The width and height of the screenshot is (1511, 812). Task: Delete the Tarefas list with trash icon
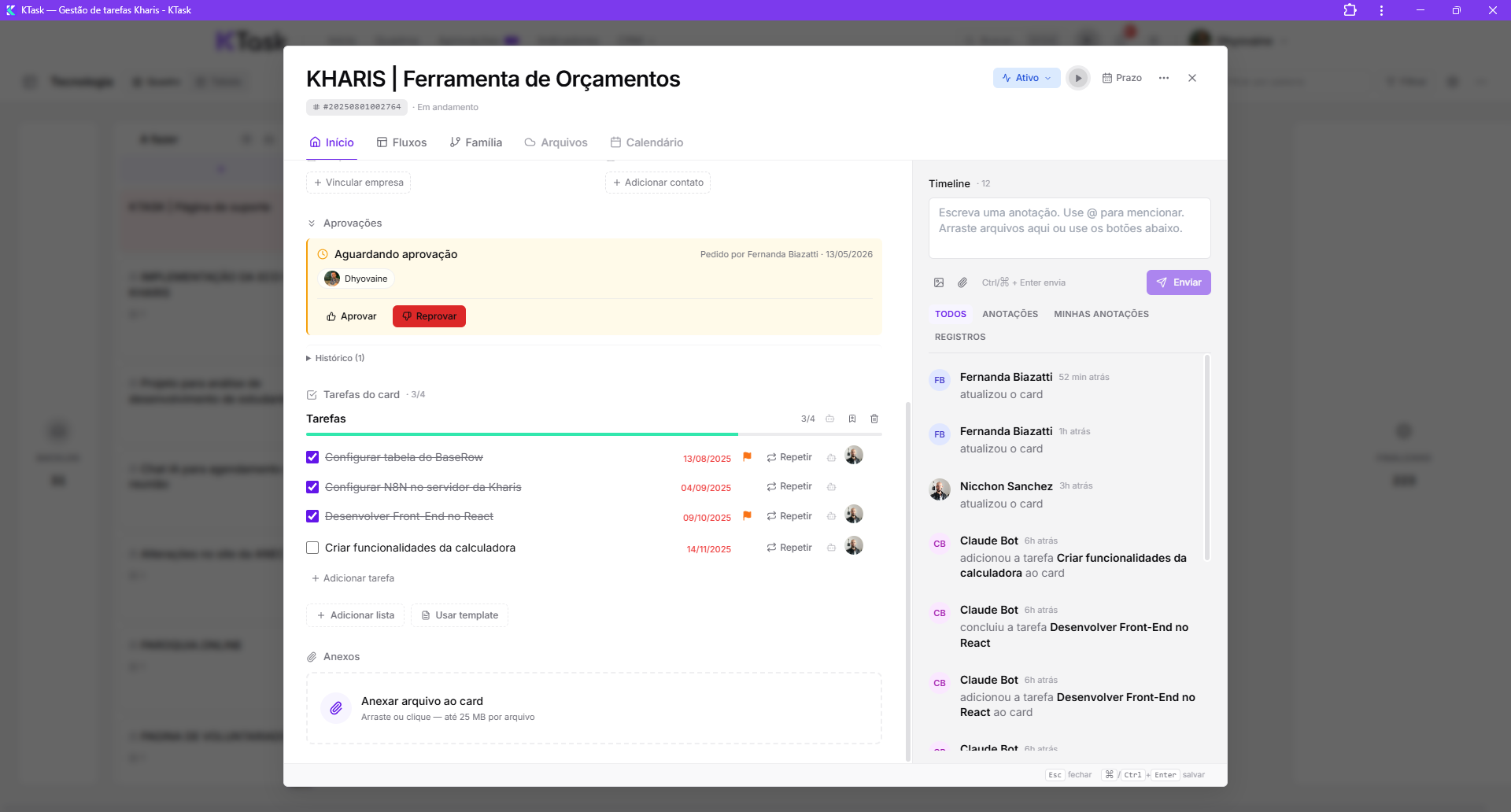[874, 419]
